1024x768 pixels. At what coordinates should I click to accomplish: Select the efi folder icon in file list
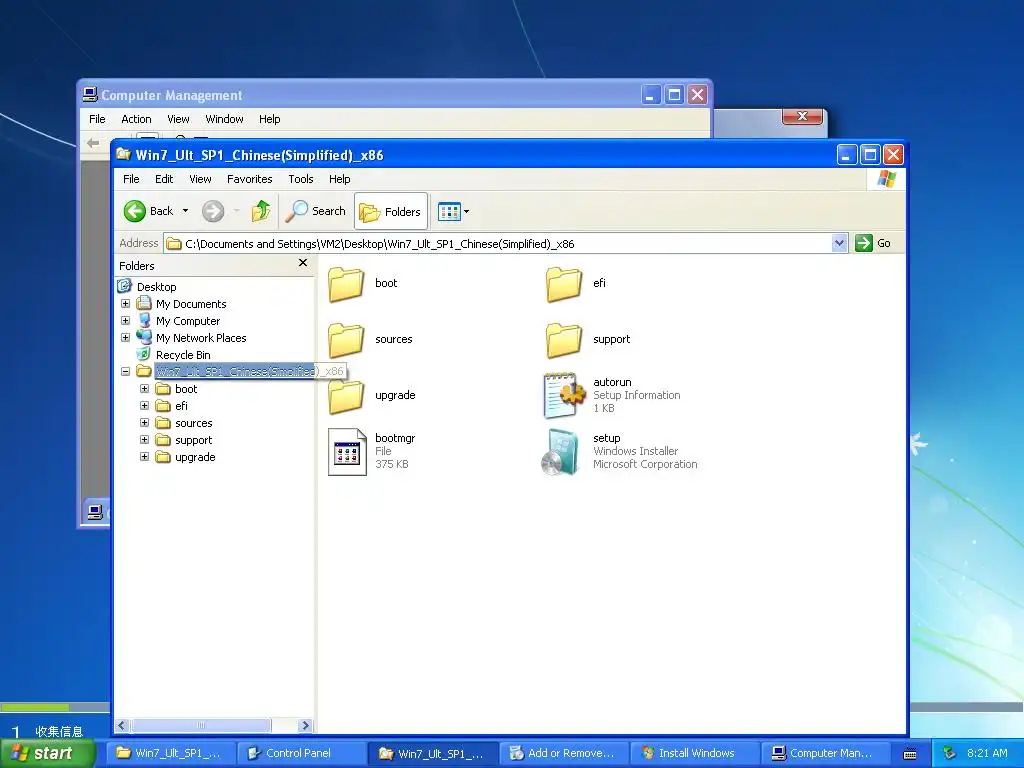pyautogui.click(x=564, y=284)
